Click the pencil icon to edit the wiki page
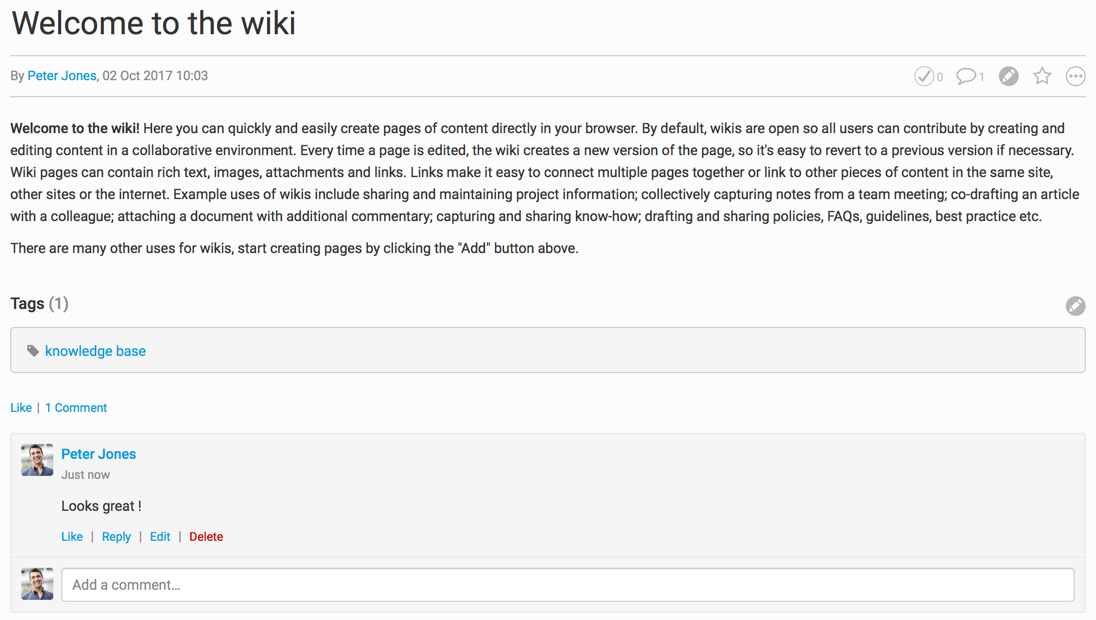The image size is (1096, 620). coord(1009,76)
